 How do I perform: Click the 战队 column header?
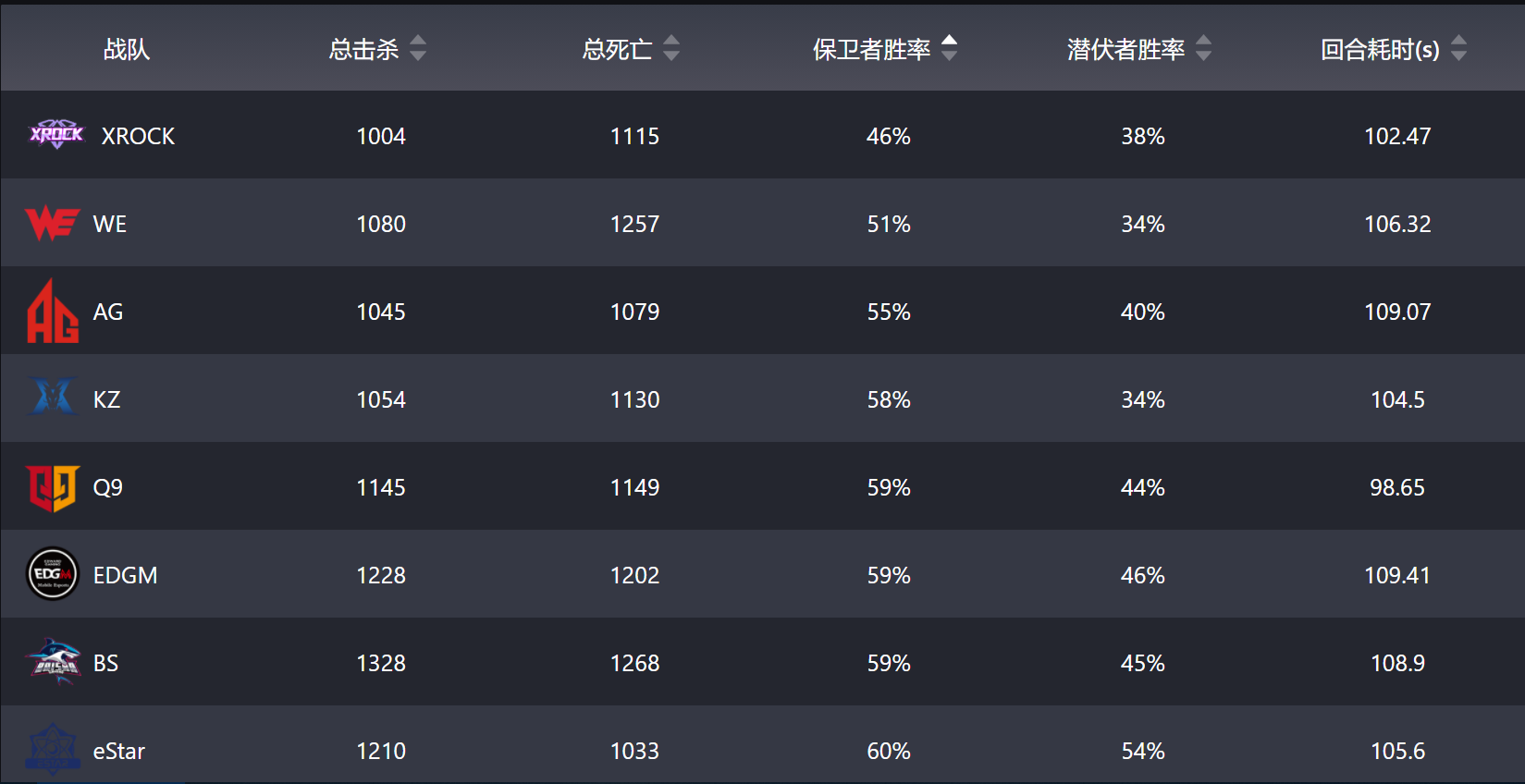click(x=127, y=49)
